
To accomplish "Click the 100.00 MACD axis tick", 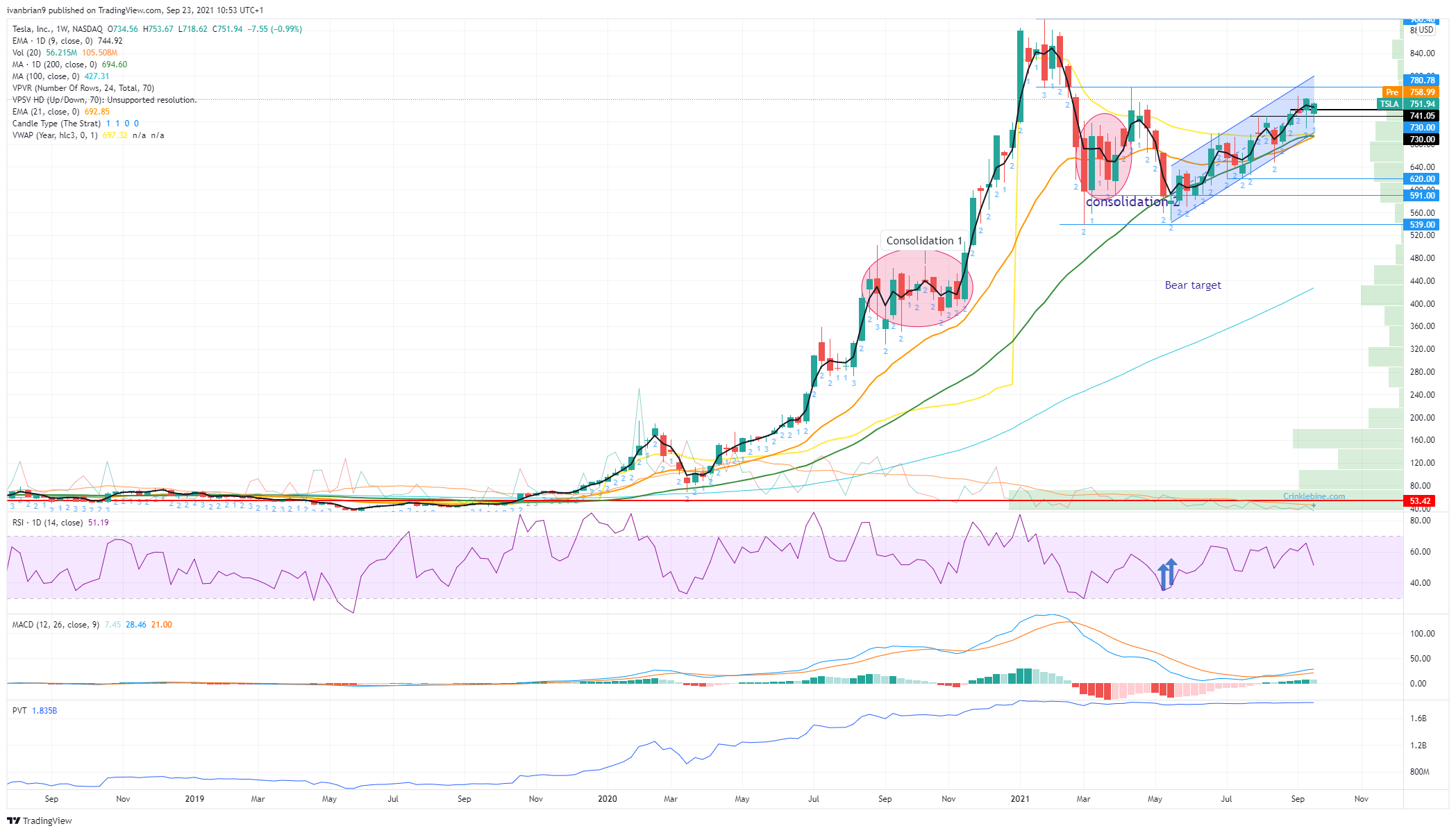I will click(1422, 634).
